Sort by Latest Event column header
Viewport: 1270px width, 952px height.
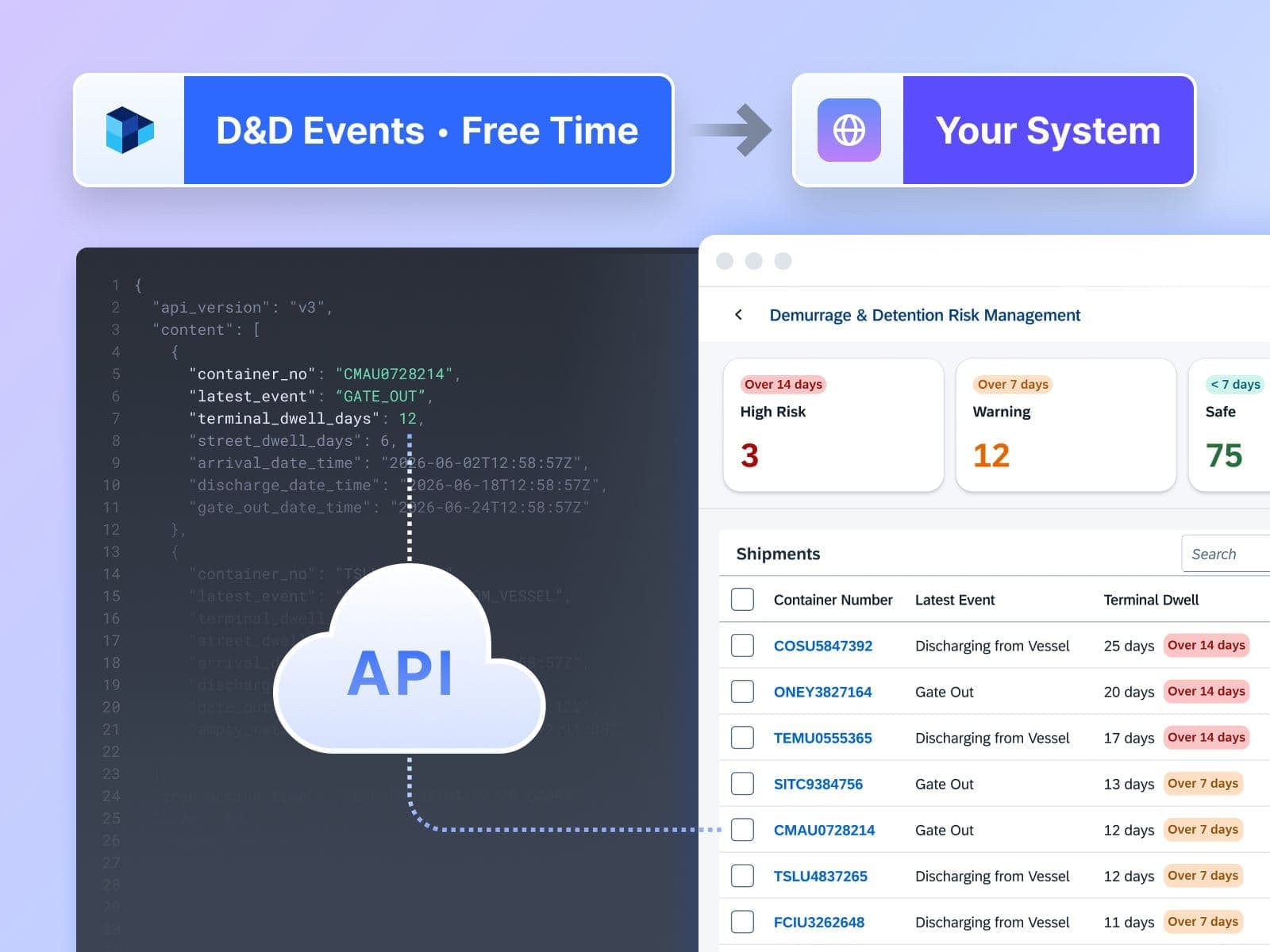(954, 600)
